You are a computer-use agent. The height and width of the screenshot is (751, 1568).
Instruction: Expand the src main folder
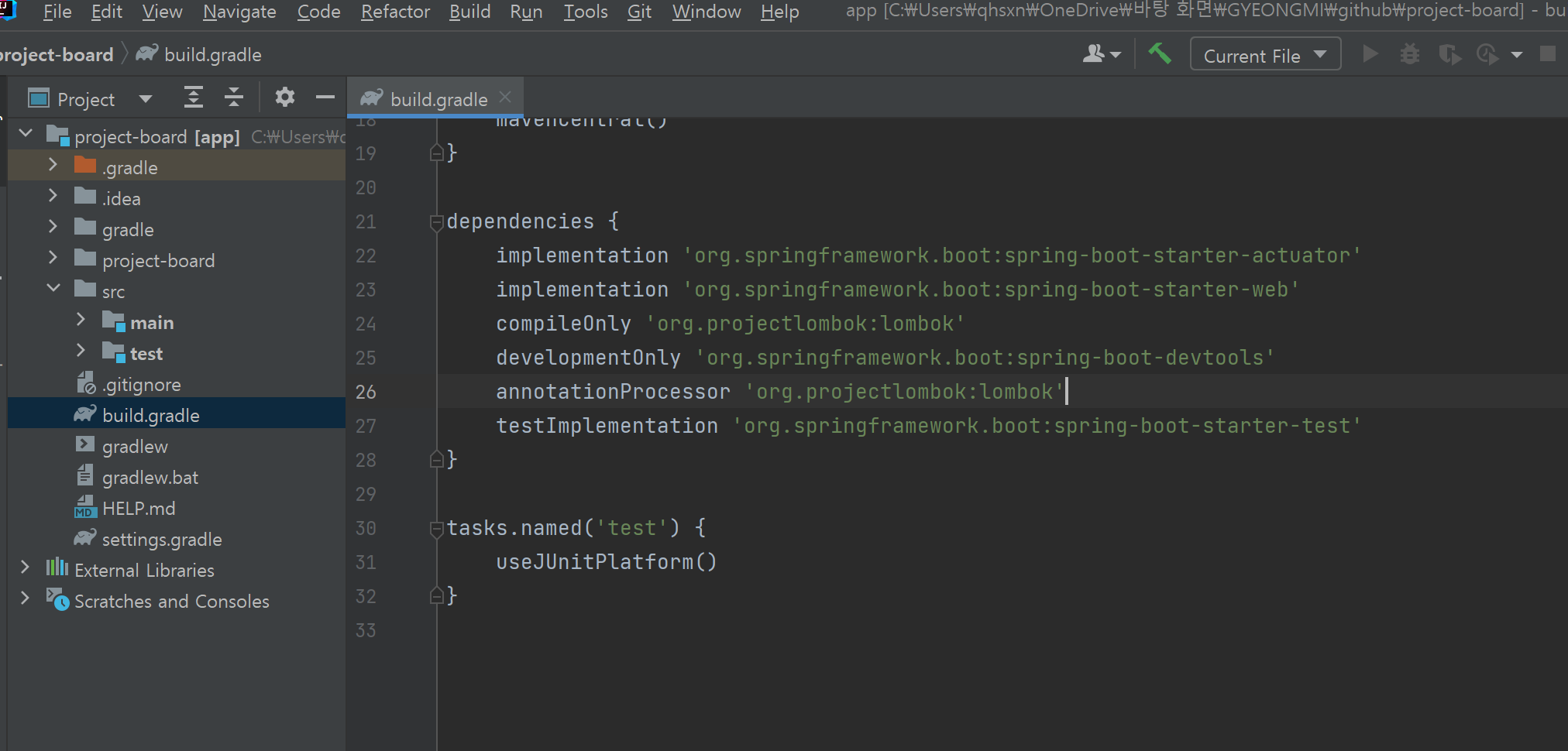[x=81, y=321]
